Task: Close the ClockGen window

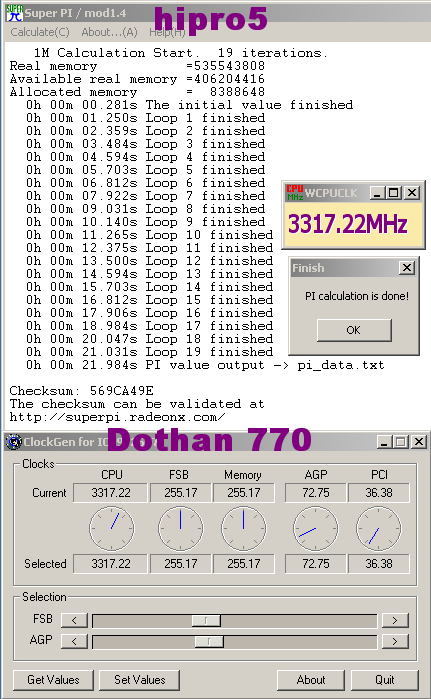Action: click(x=419, y=442)
